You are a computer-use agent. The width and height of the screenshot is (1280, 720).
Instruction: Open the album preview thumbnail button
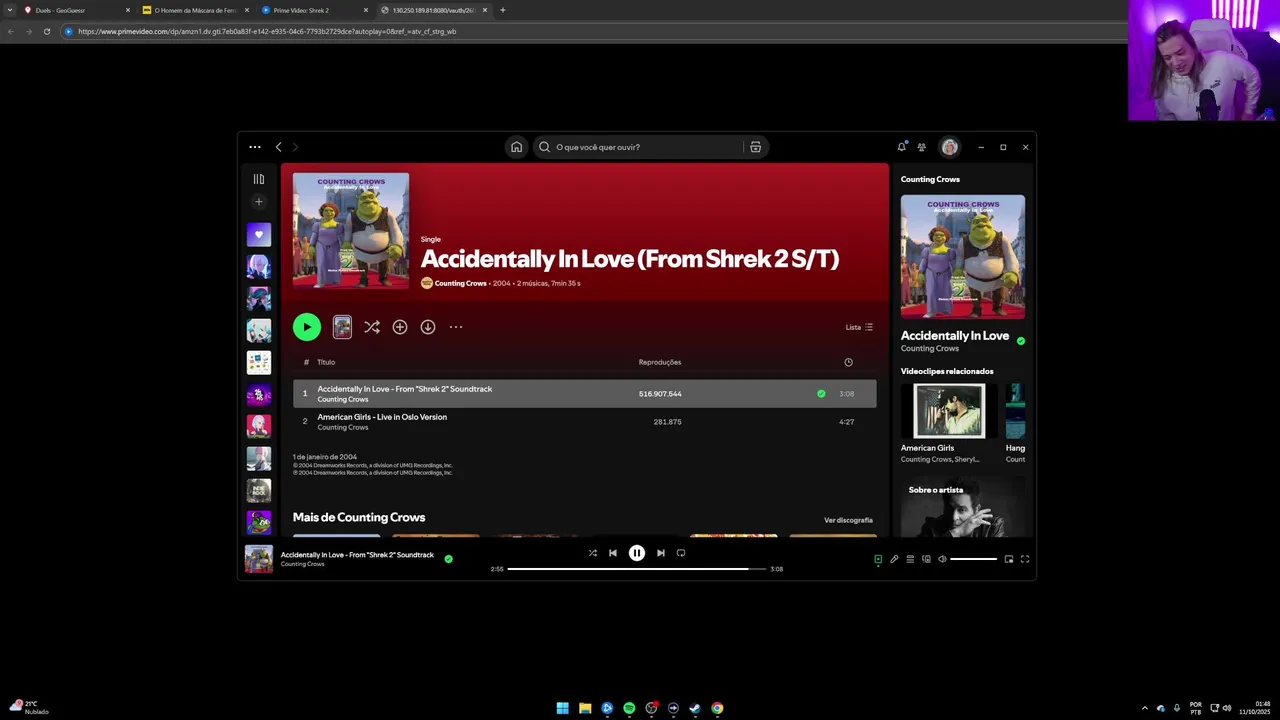pos(342,327)
